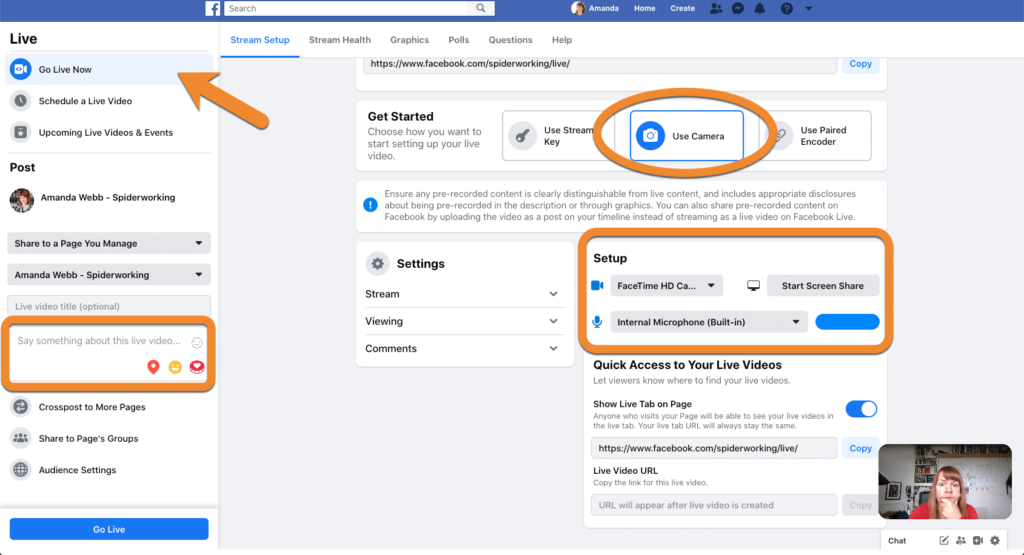Open the help question mark icon
Screen dimensions: 1024x555
(x=787, y=8)
